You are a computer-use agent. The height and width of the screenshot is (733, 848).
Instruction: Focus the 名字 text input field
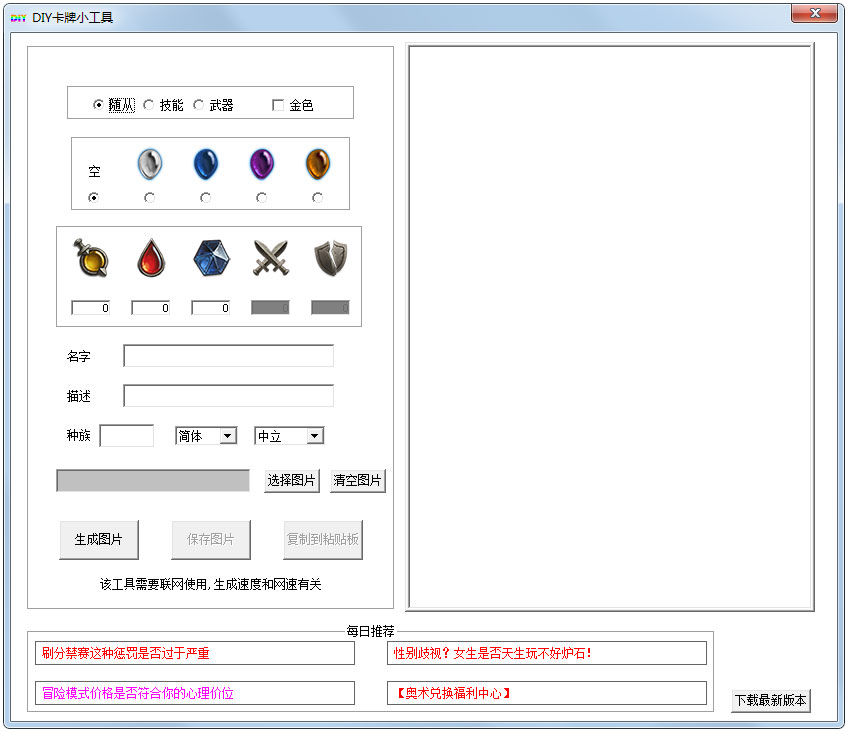(x=228, y=355)
